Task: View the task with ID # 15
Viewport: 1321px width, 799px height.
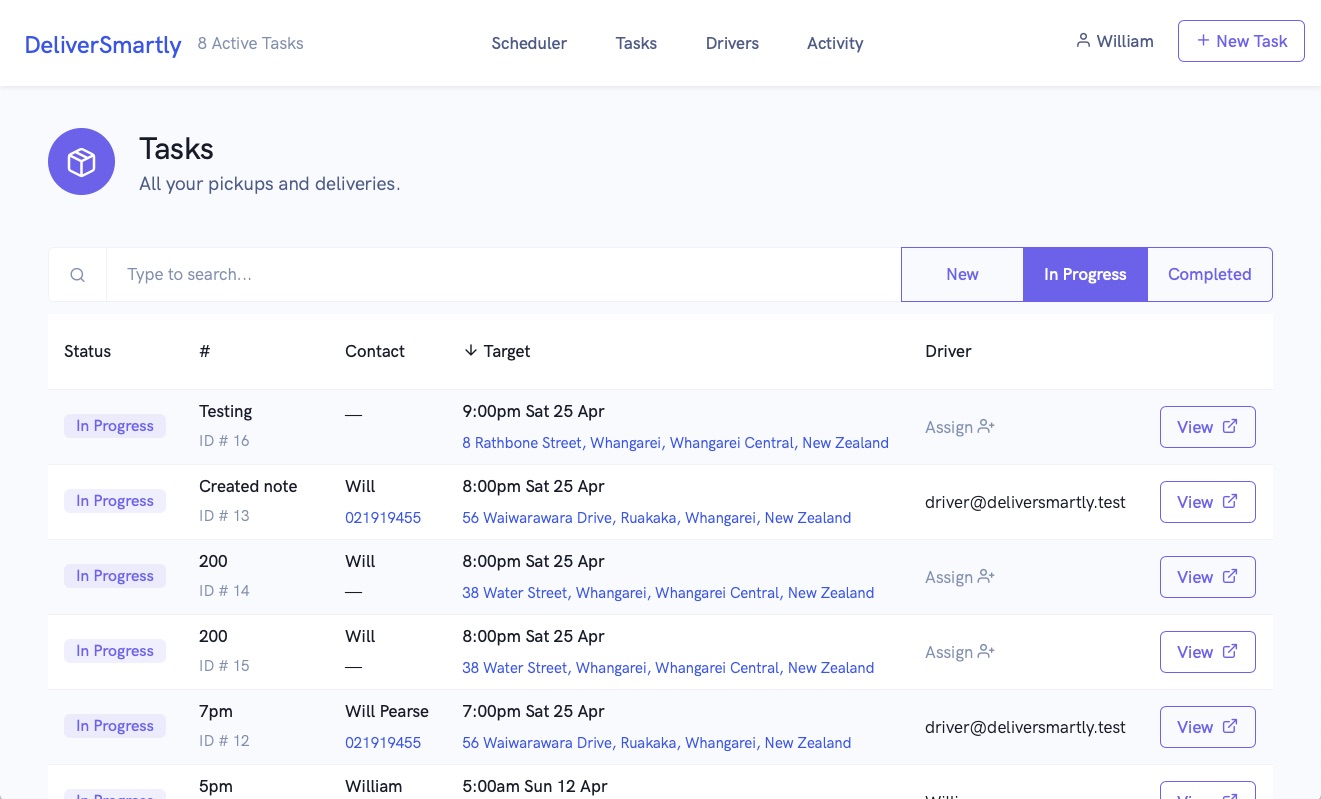Action: 1207,652
